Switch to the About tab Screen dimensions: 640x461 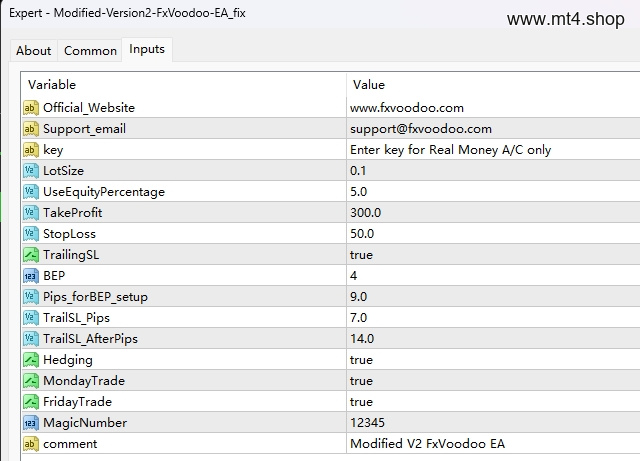[x=34, y=51]
